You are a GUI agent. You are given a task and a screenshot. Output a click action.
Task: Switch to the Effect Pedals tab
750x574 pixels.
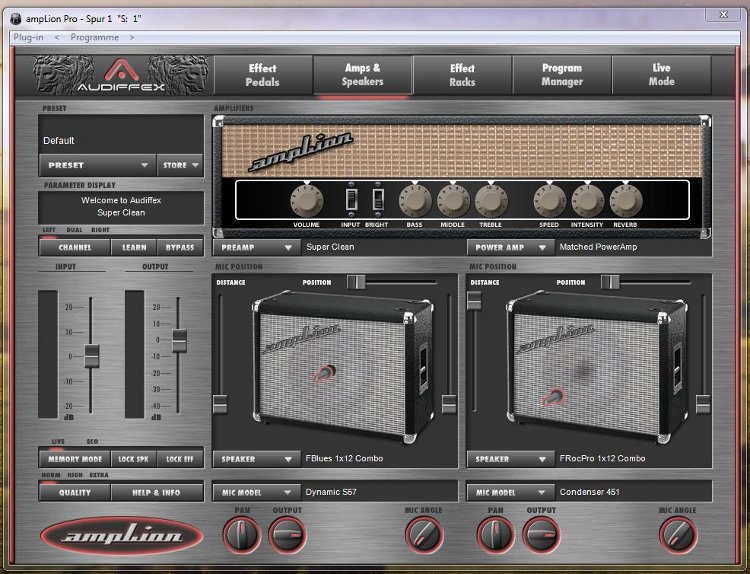263,75
